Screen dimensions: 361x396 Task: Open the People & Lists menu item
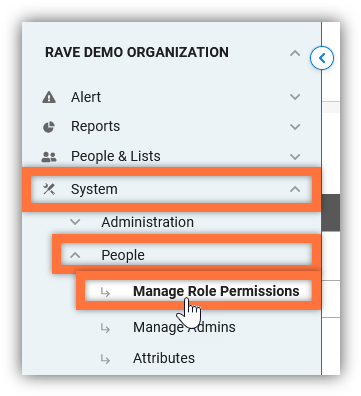[116, 156]
